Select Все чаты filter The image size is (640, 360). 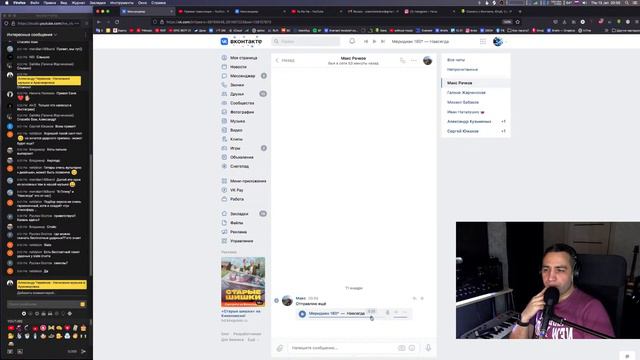point(456,60)
